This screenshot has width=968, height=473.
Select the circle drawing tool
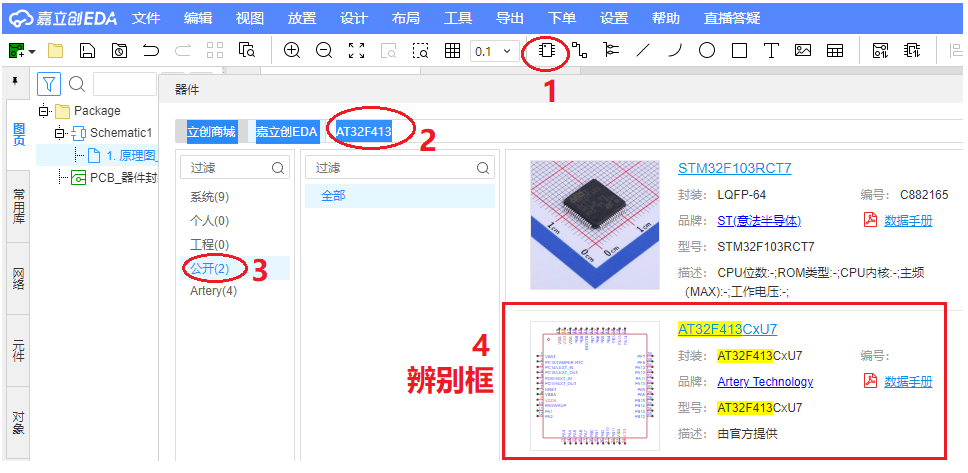pyautogui.click(x=707, y=50)
